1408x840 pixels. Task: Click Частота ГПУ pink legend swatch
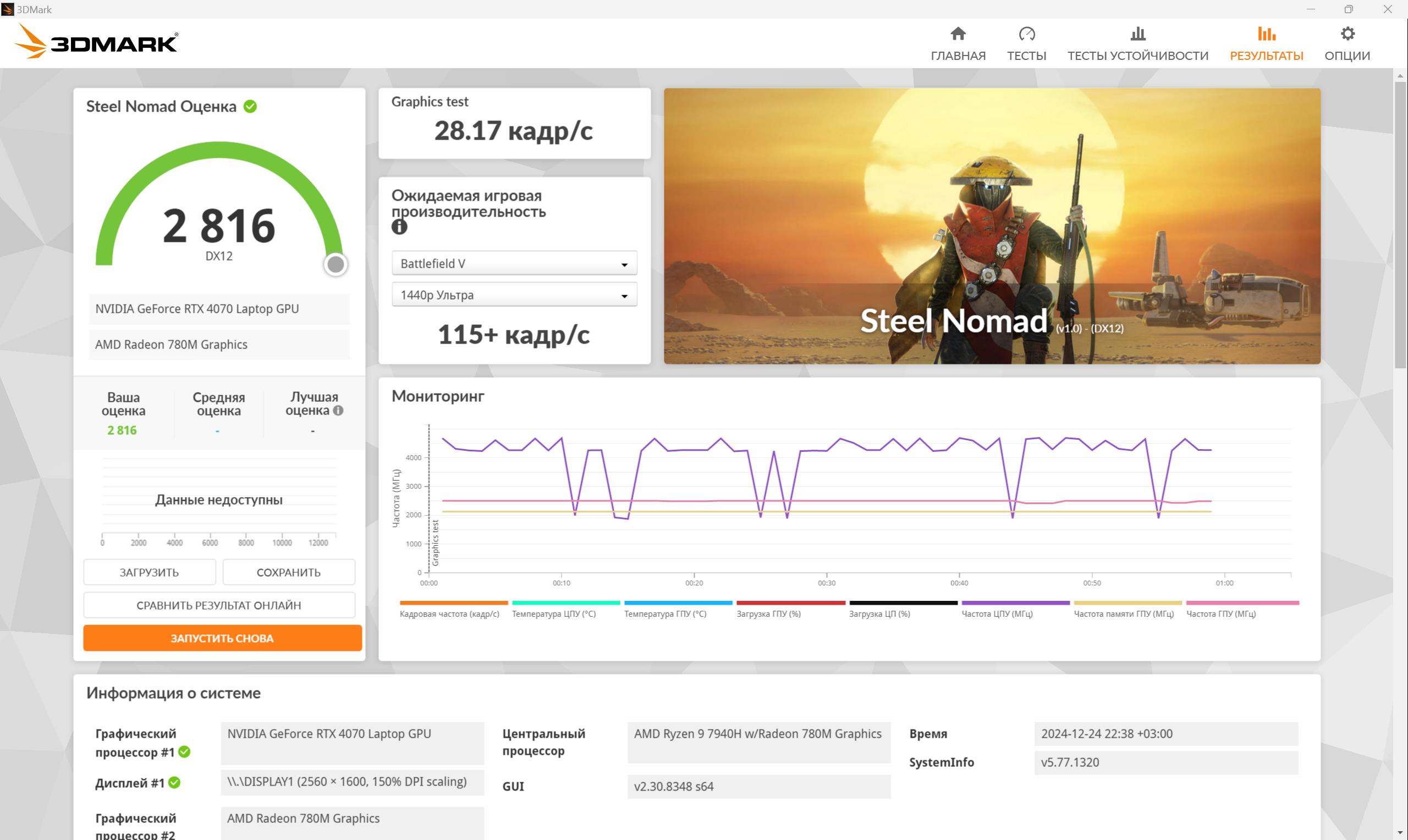point(1242,603)
